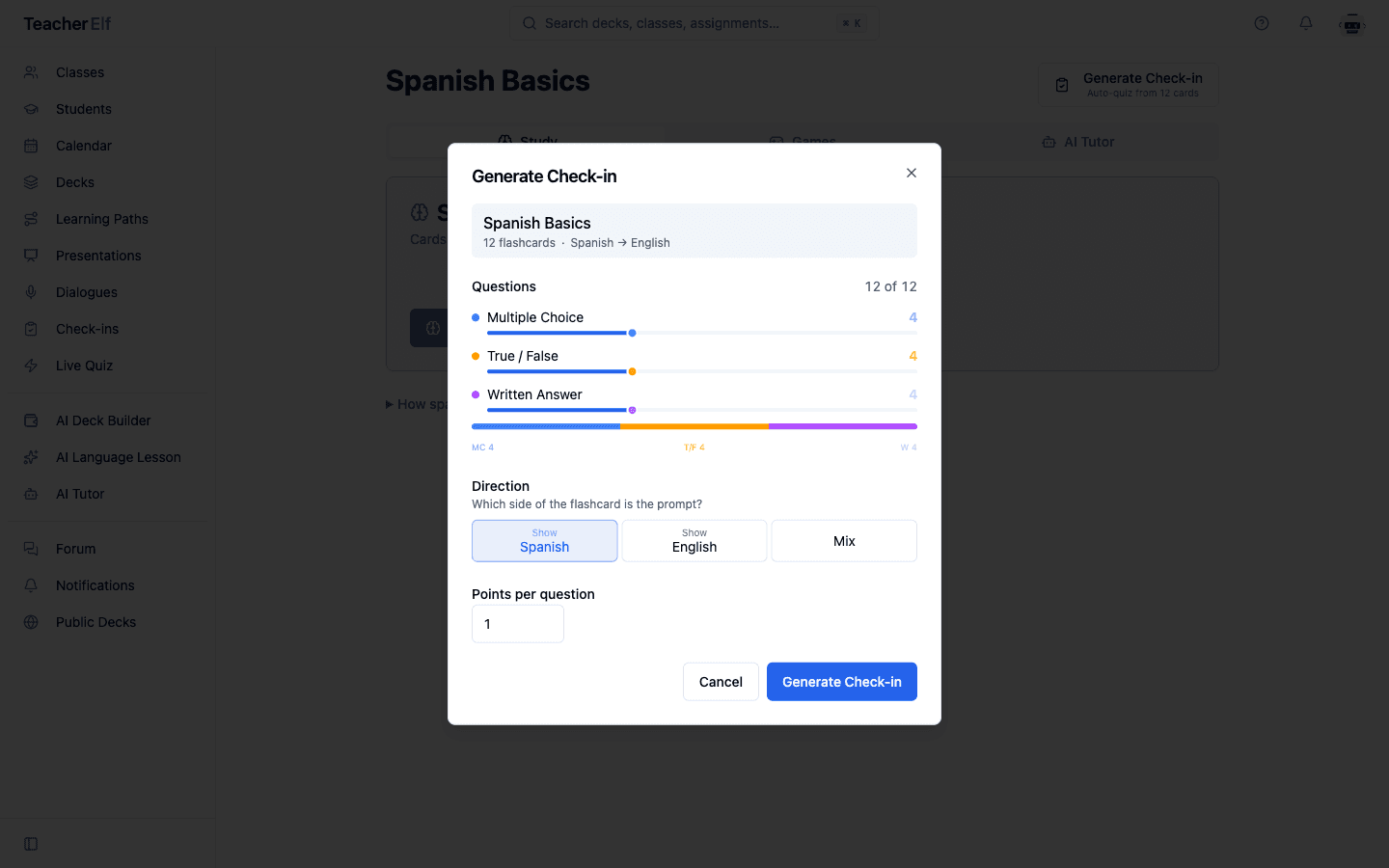This screenshot has width=1389, height=868.
Task: Collapse sidebar using the panel icon
Action: click(x=31, y=844)
